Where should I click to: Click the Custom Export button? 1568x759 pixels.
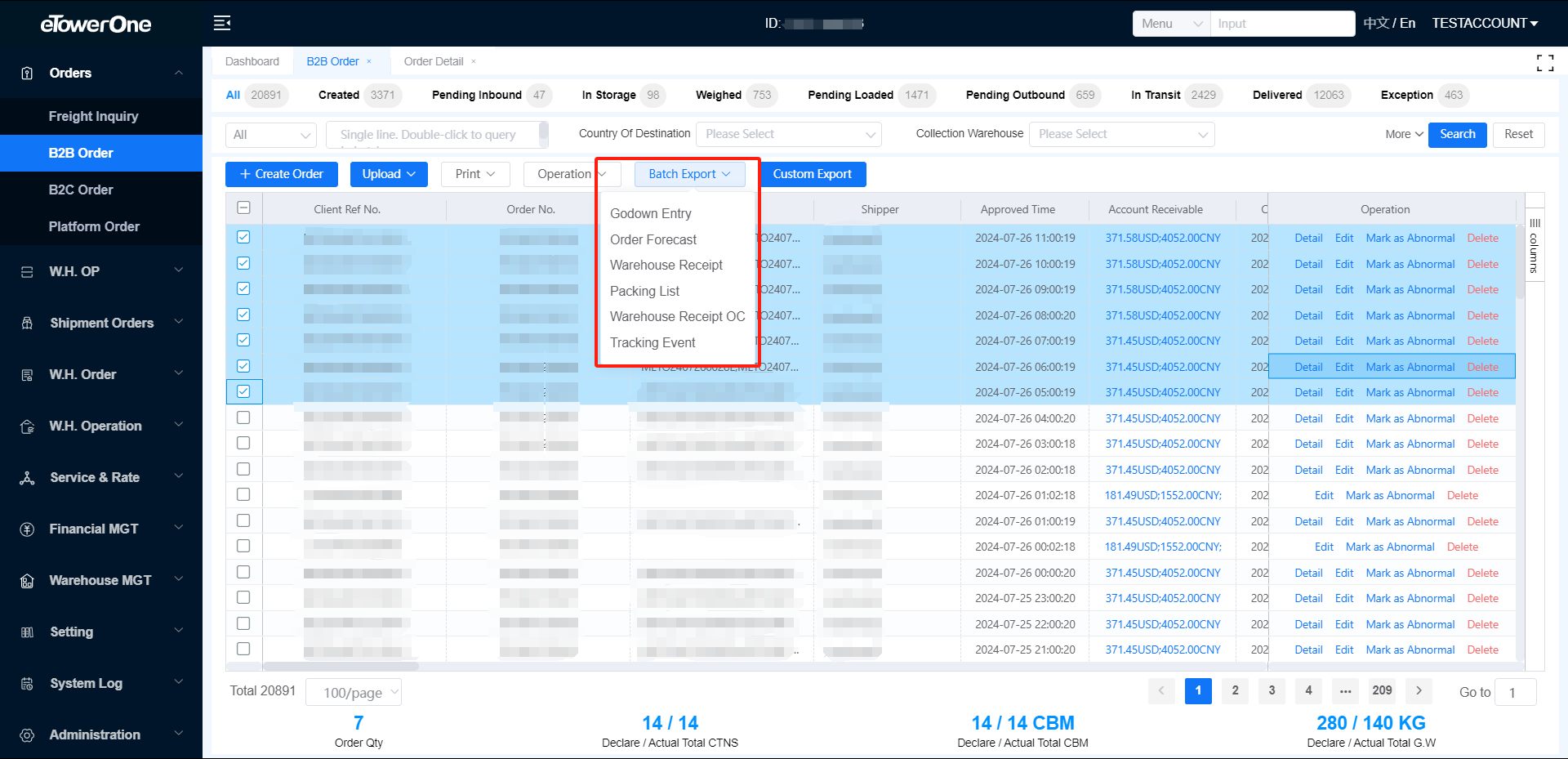point(812,174)
